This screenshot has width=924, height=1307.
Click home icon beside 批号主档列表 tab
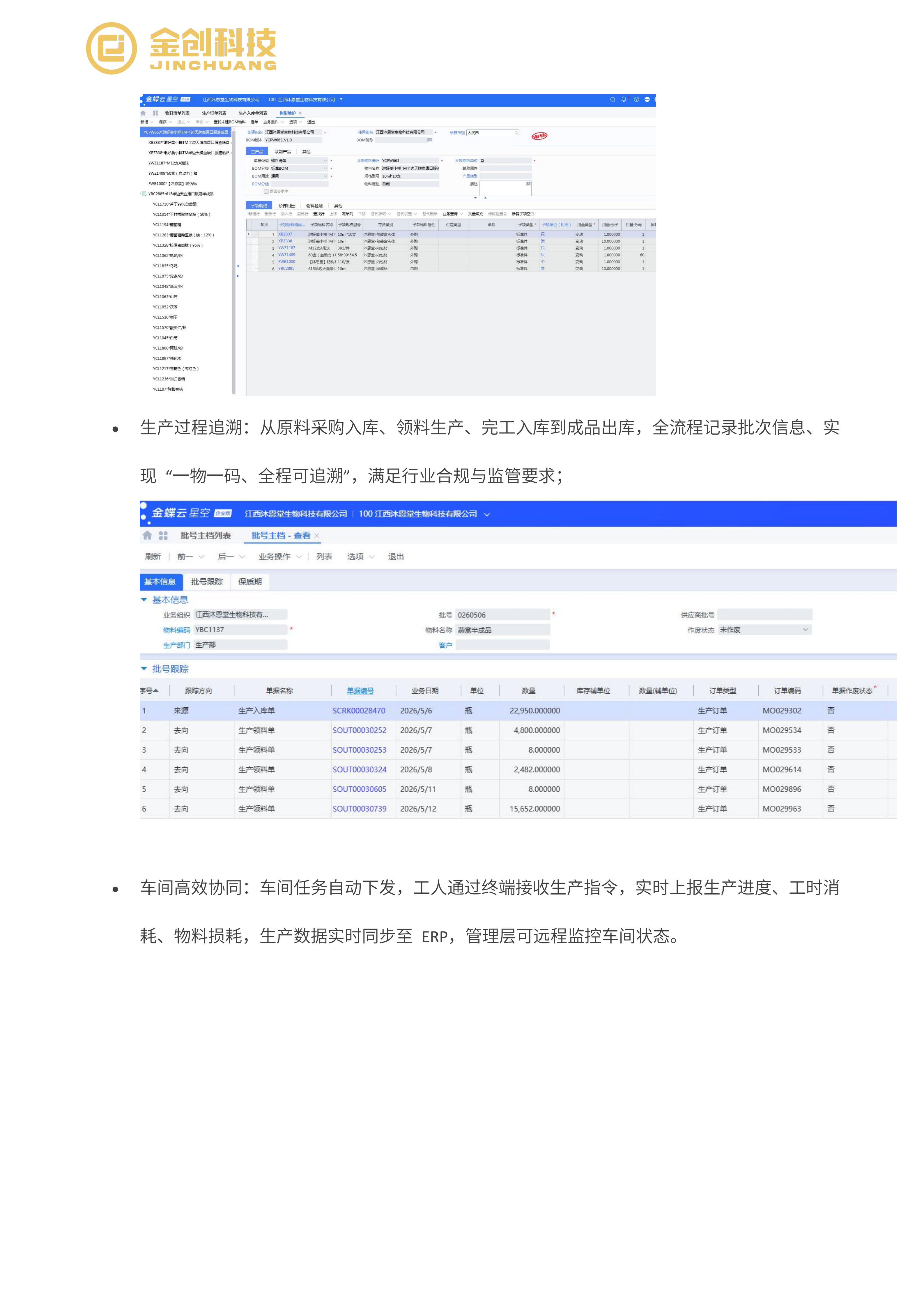[x=148, y=536]
